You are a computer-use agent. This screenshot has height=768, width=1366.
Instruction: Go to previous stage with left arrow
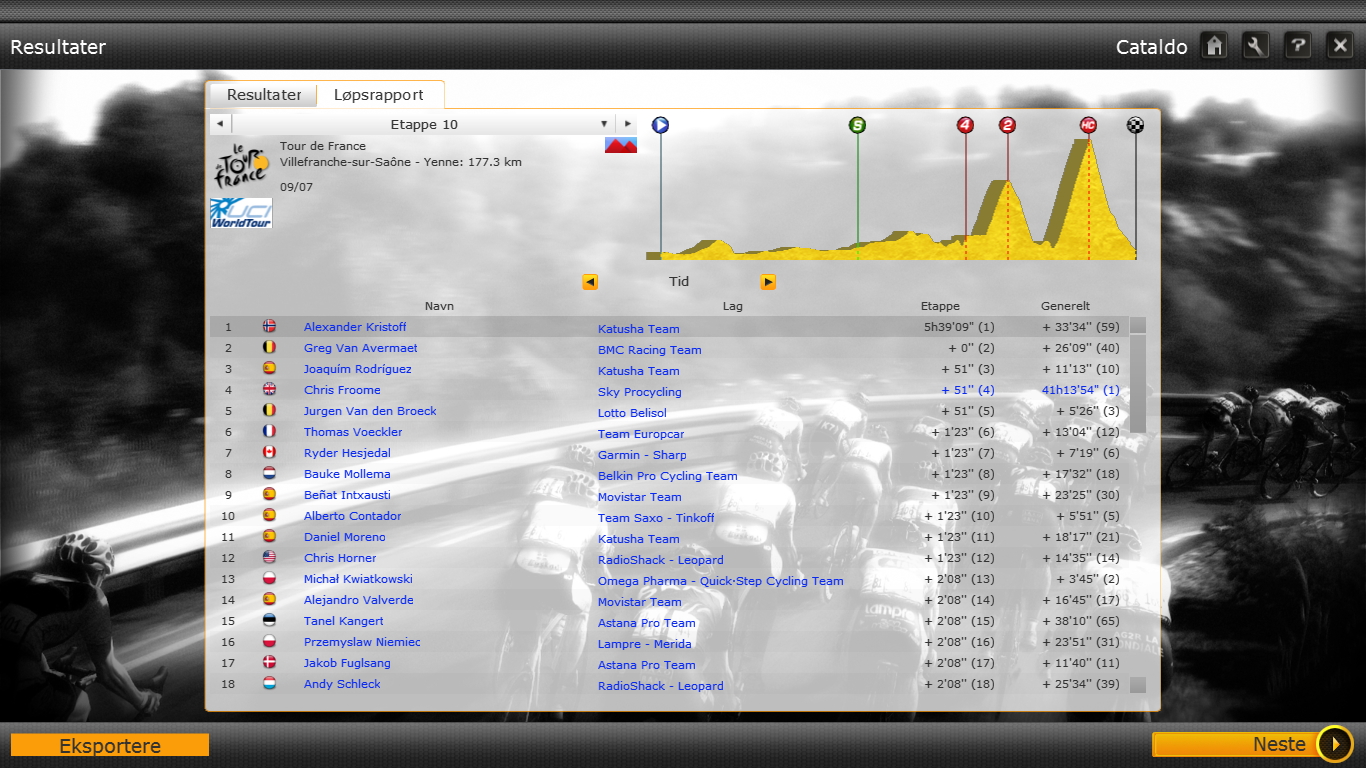(219, 124)
